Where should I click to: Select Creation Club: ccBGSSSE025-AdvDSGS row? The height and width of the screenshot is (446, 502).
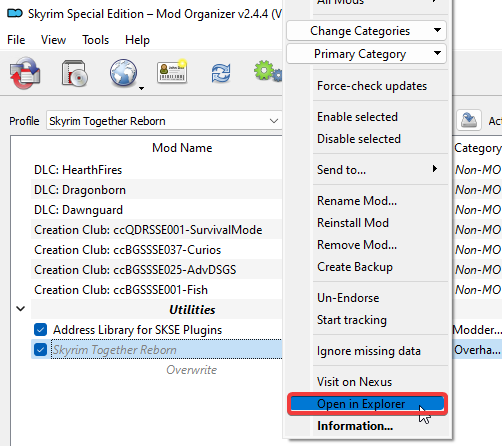coord(156,270)
